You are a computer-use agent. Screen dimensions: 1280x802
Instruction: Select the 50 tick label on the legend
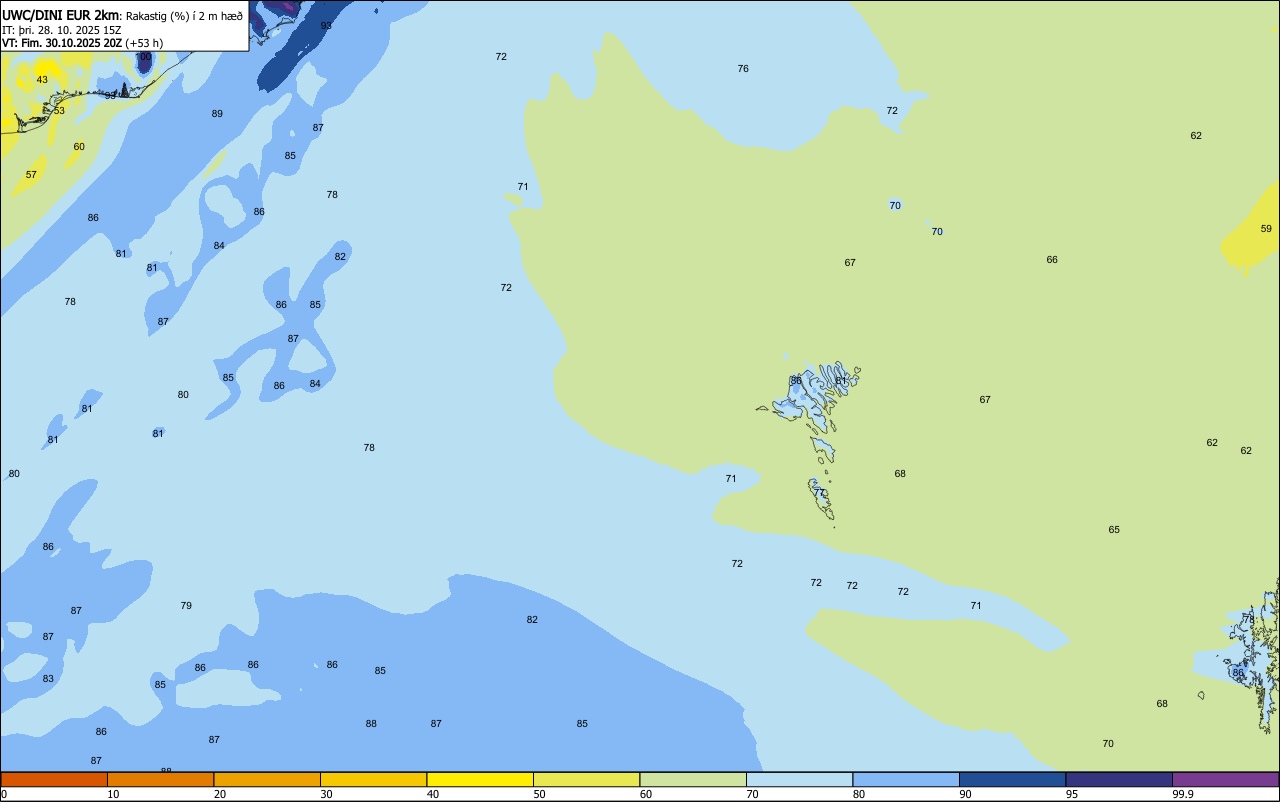tap(540, 794)
